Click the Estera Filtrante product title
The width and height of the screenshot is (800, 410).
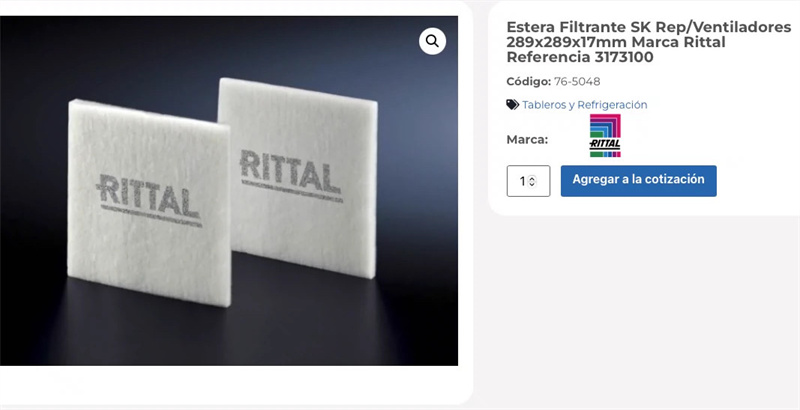click(648, 42)
